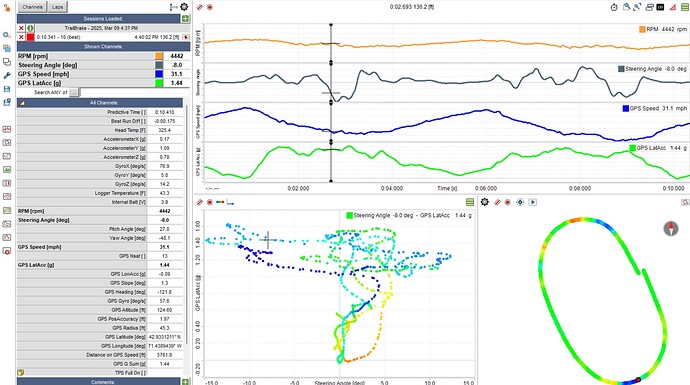The image size is (690, 385).
Task: Click the orange RPM color swatch
Action: 159,56
